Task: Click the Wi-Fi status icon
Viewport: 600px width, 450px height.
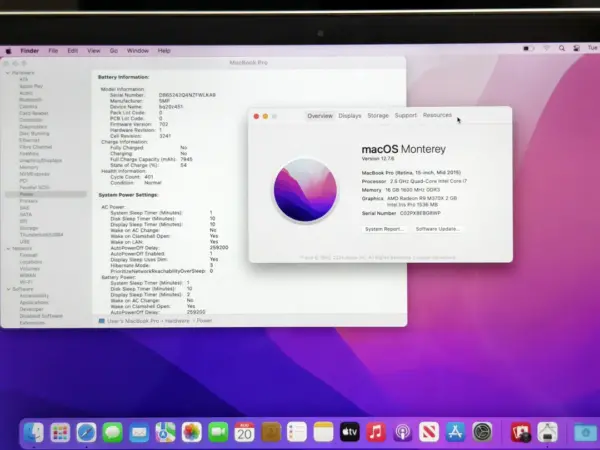Action: coord(546,48)
